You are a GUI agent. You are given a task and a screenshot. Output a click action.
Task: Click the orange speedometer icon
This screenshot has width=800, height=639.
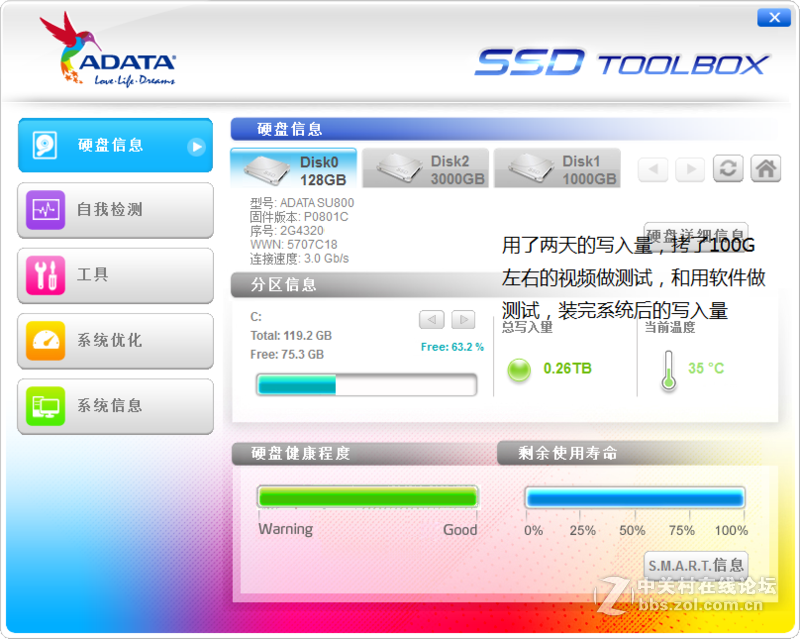click(x=45, y=340)
